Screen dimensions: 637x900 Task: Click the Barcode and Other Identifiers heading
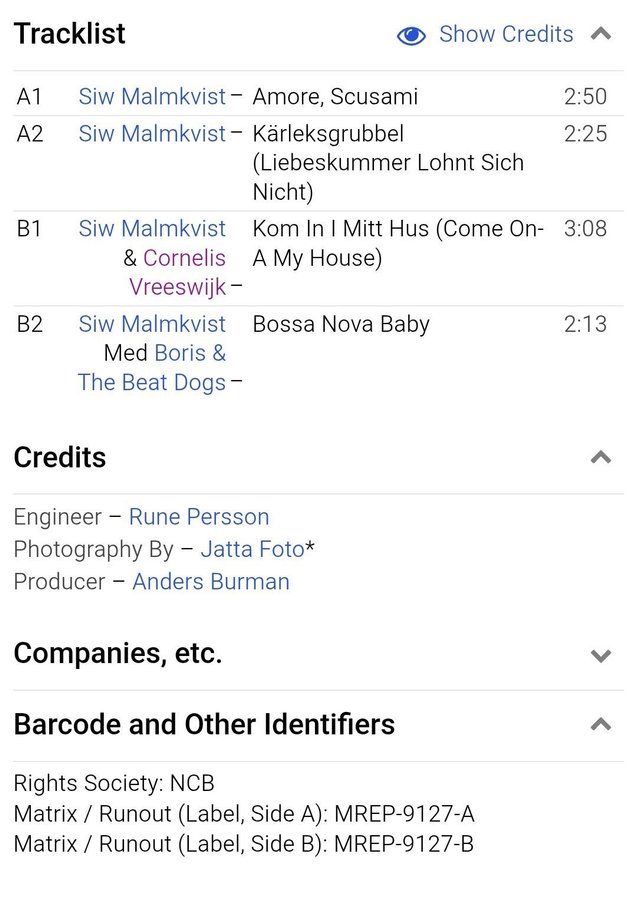[204, 724]
